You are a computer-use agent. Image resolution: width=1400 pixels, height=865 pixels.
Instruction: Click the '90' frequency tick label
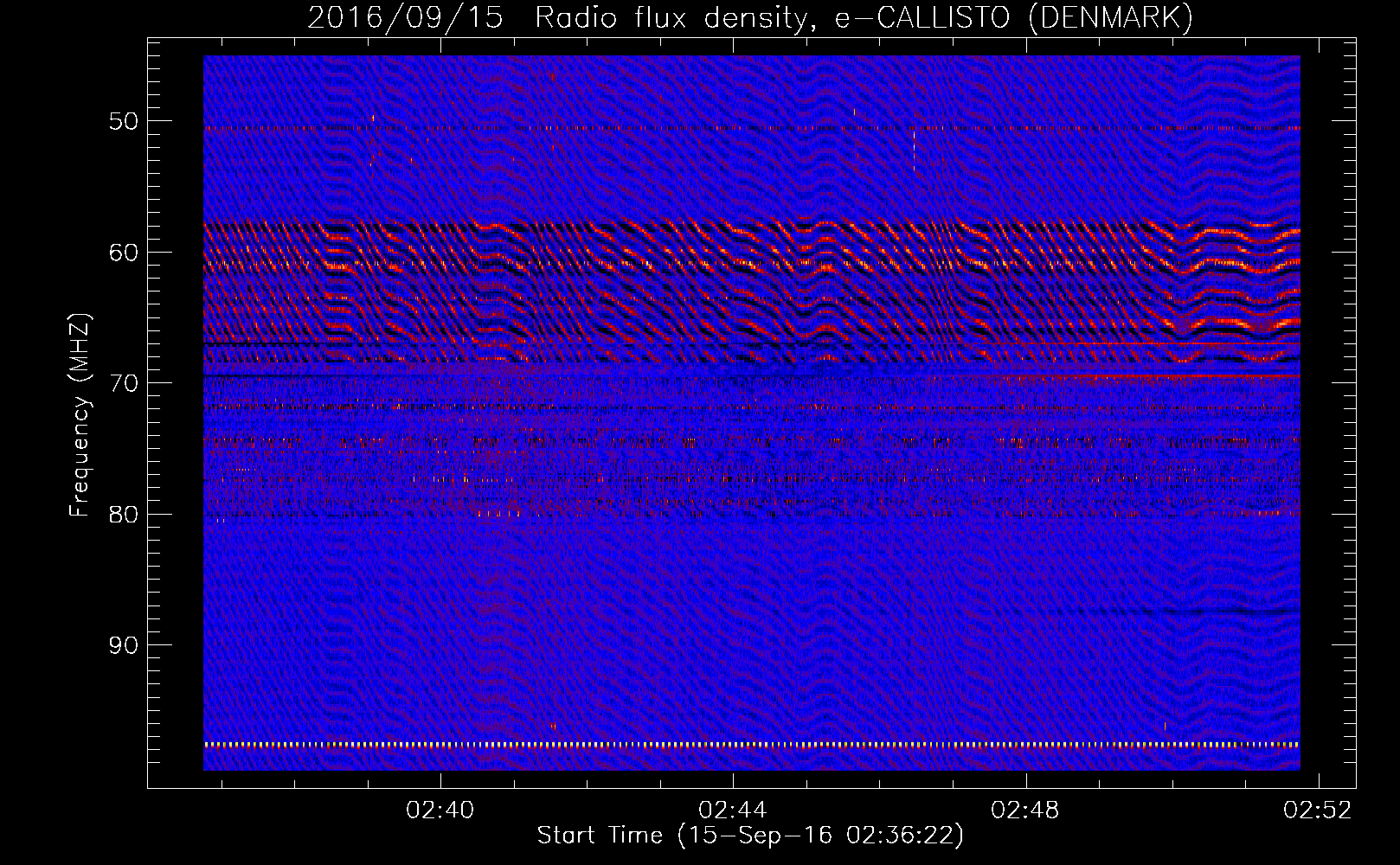[124, 645]
